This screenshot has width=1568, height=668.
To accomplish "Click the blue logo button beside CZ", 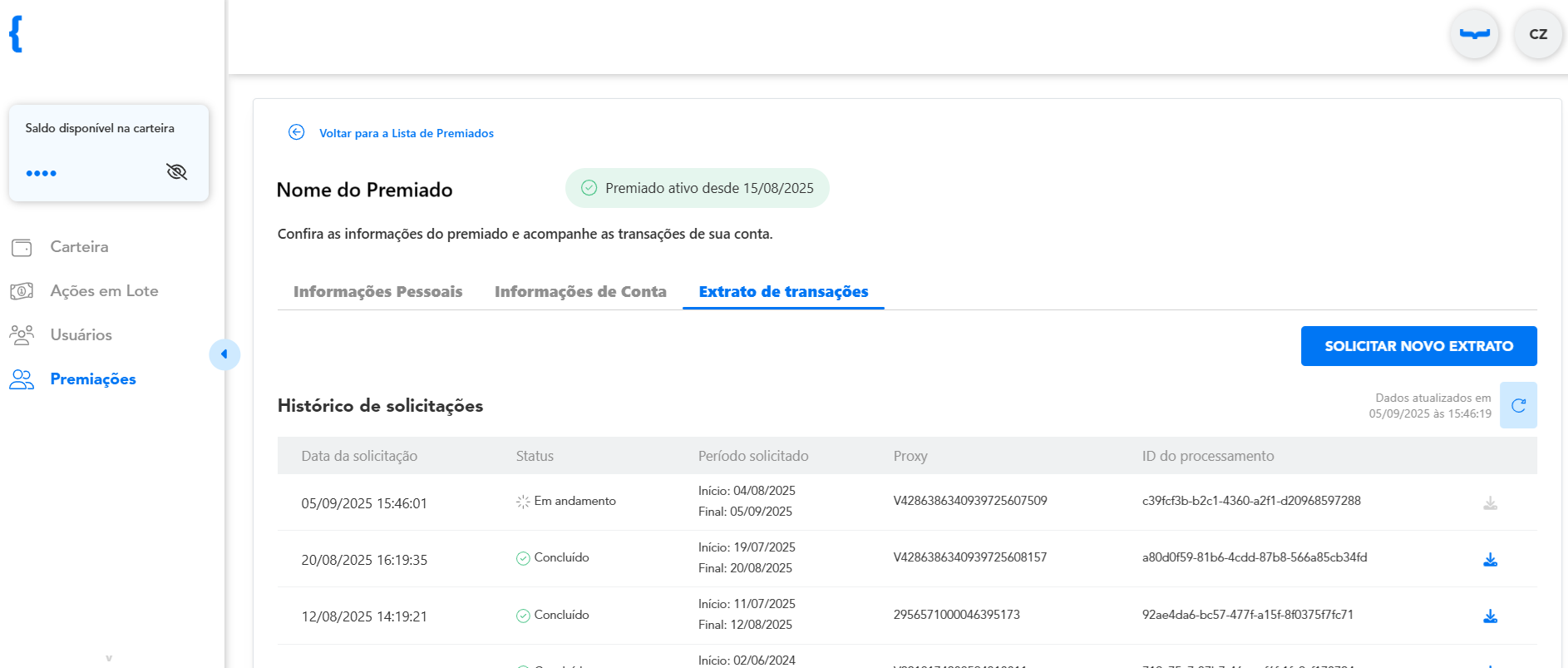I will [x=1474, y=34].
